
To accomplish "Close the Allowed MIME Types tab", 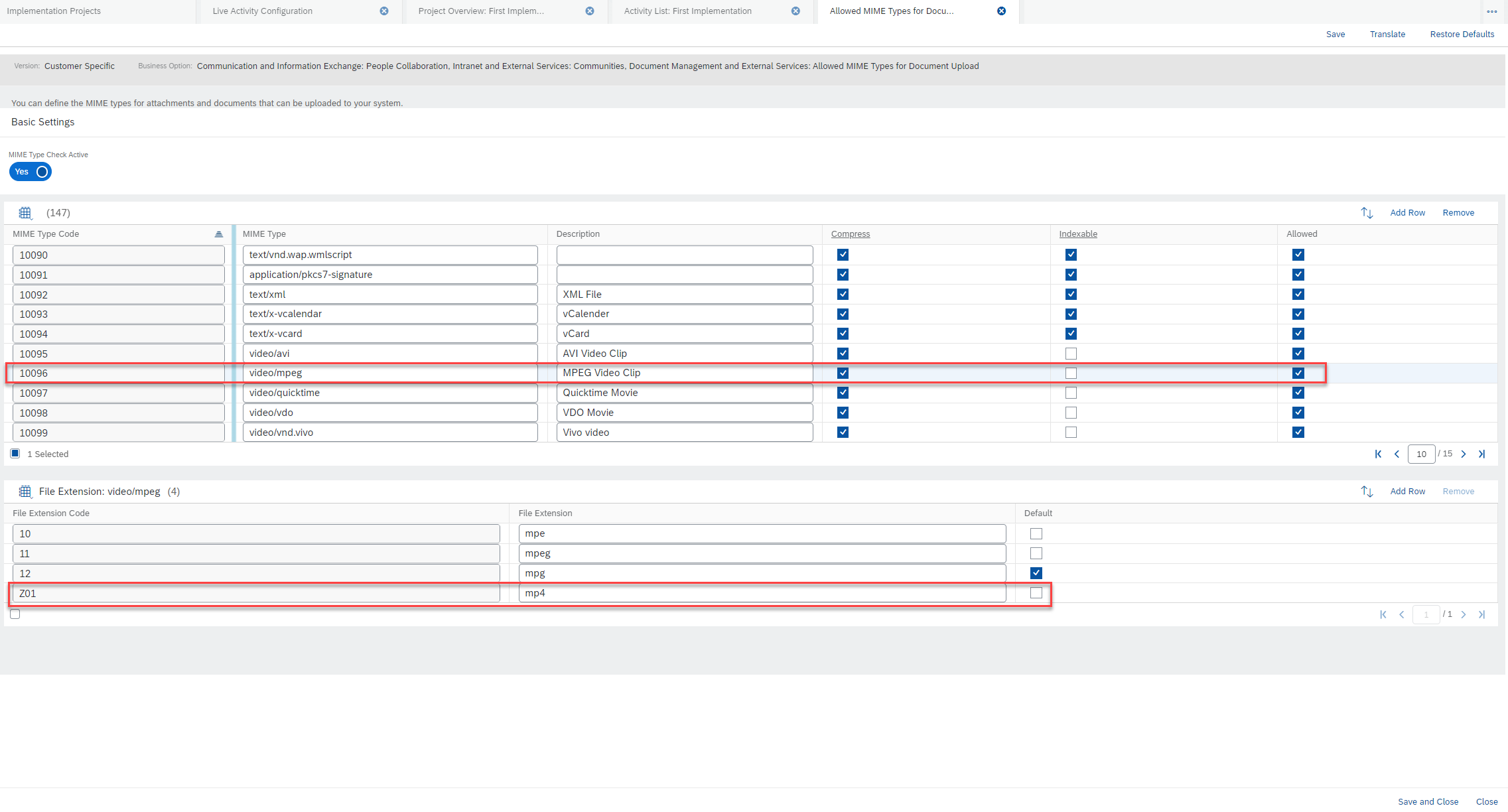I will [x=1002, y=11].
